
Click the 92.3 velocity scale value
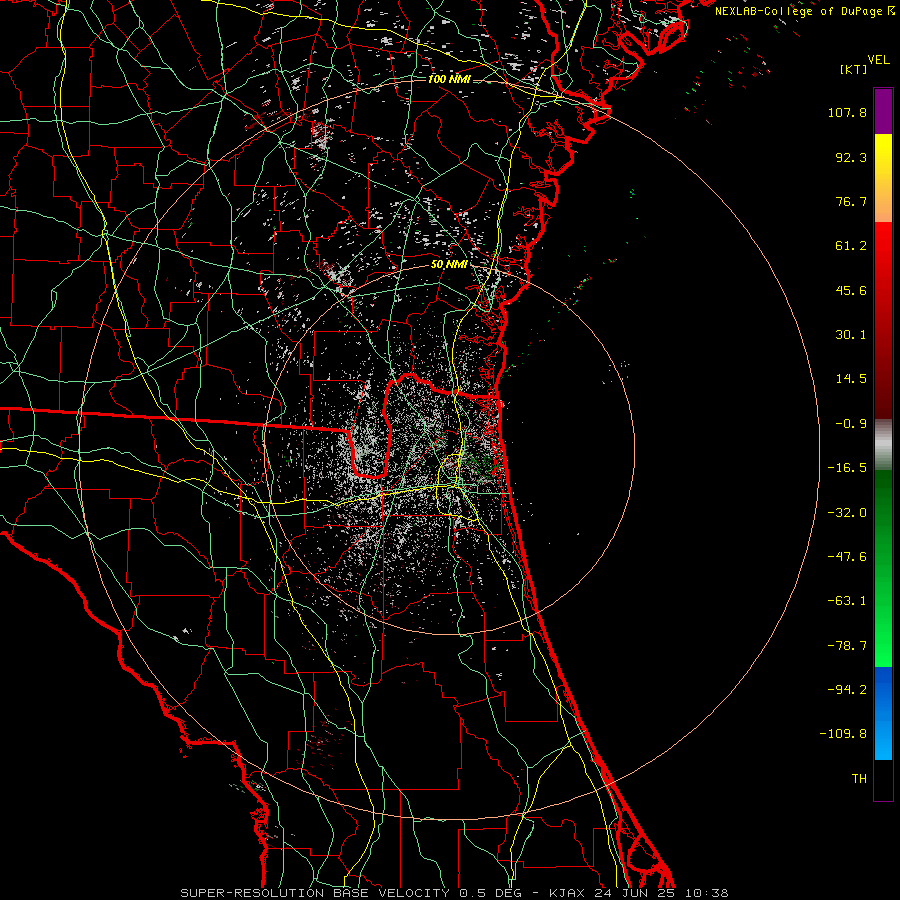point(851,157)
